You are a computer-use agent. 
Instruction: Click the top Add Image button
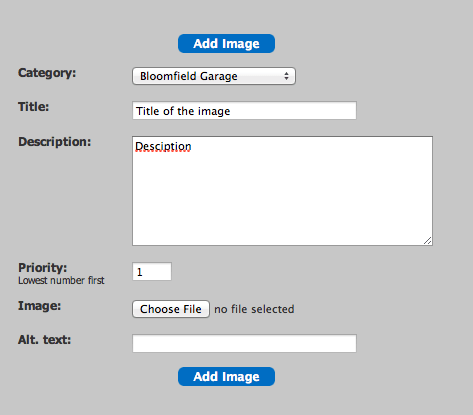tap(226, 43)
